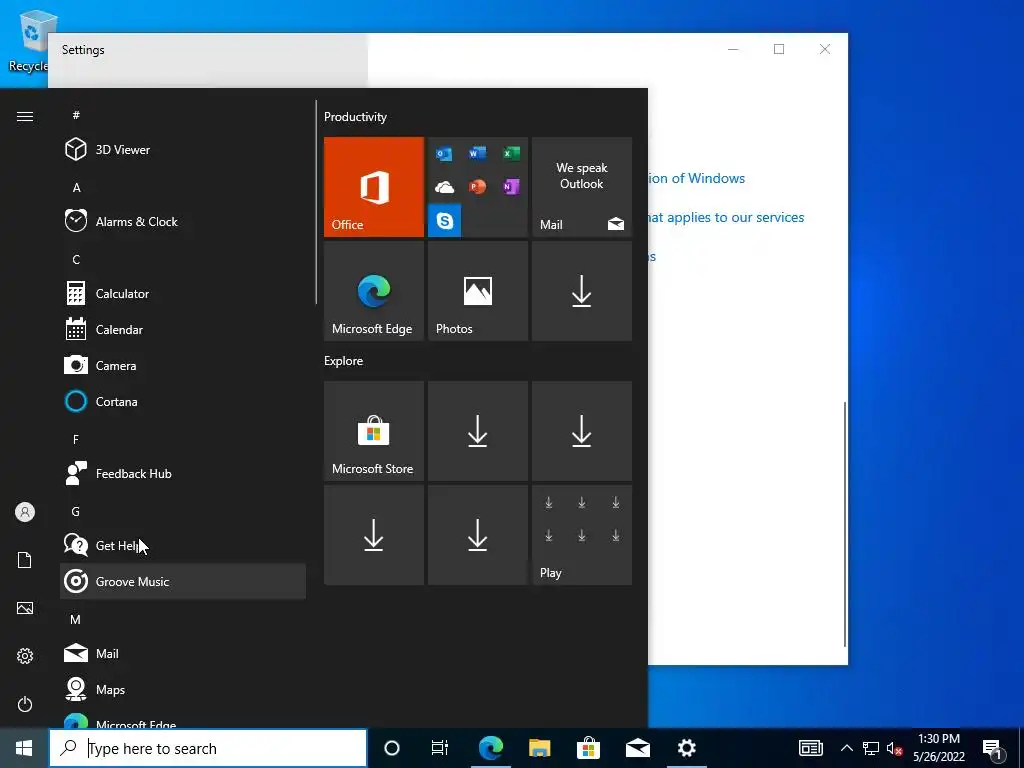Open the OneDrive icon in Office folder tile
1024x768 pixels.
click(445, 187)
